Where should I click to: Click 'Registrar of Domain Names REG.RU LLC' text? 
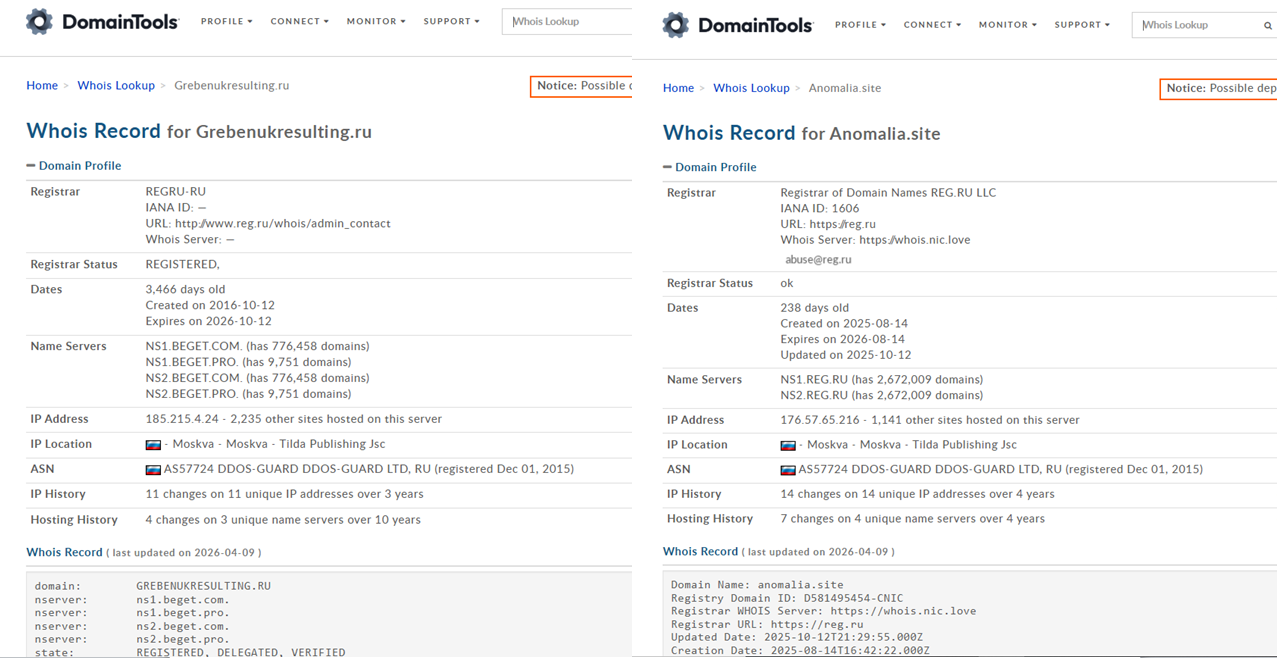click(888, 193)
